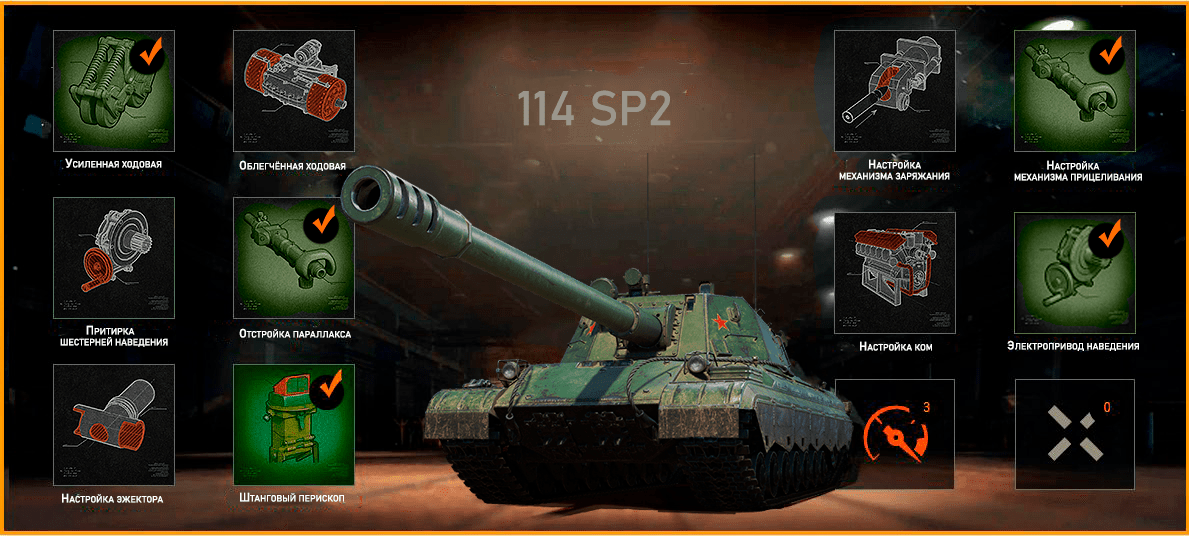Open the crossed-marks slot showing 0

click(1075, 434)
